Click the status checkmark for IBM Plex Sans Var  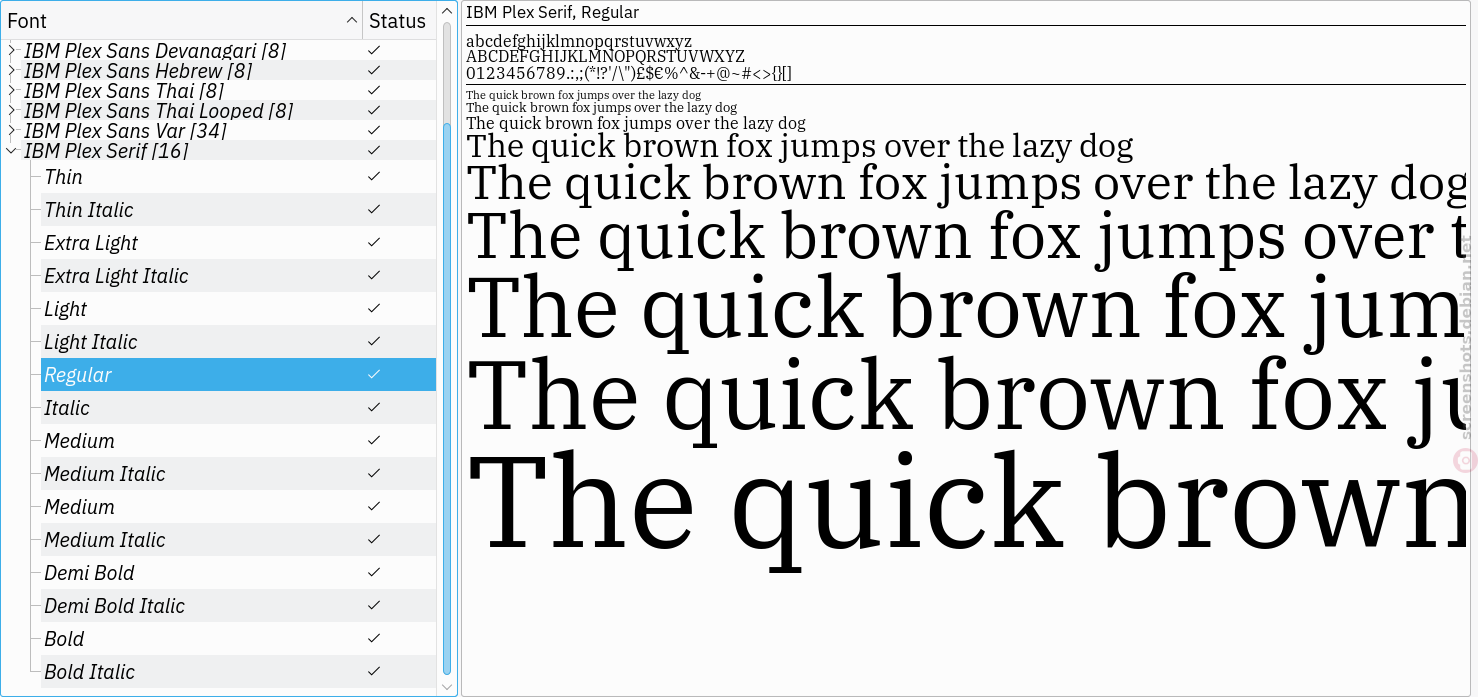[x=374, y=130]
